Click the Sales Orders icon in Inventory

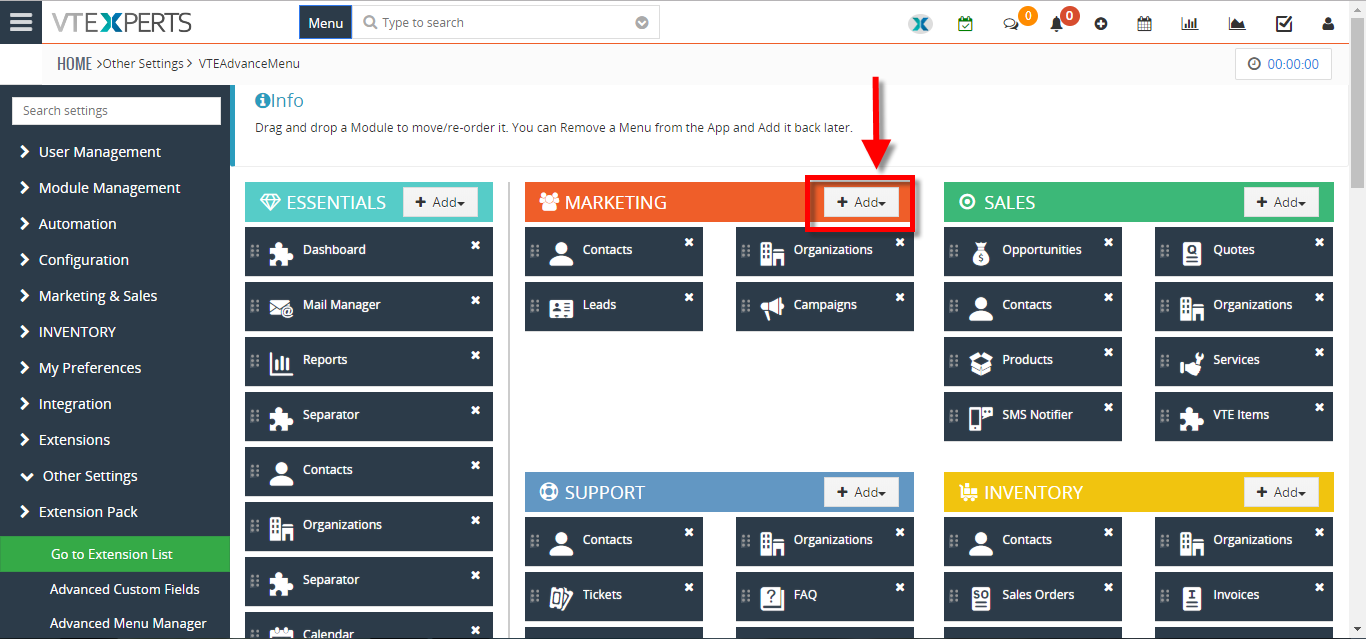[980, 596]
